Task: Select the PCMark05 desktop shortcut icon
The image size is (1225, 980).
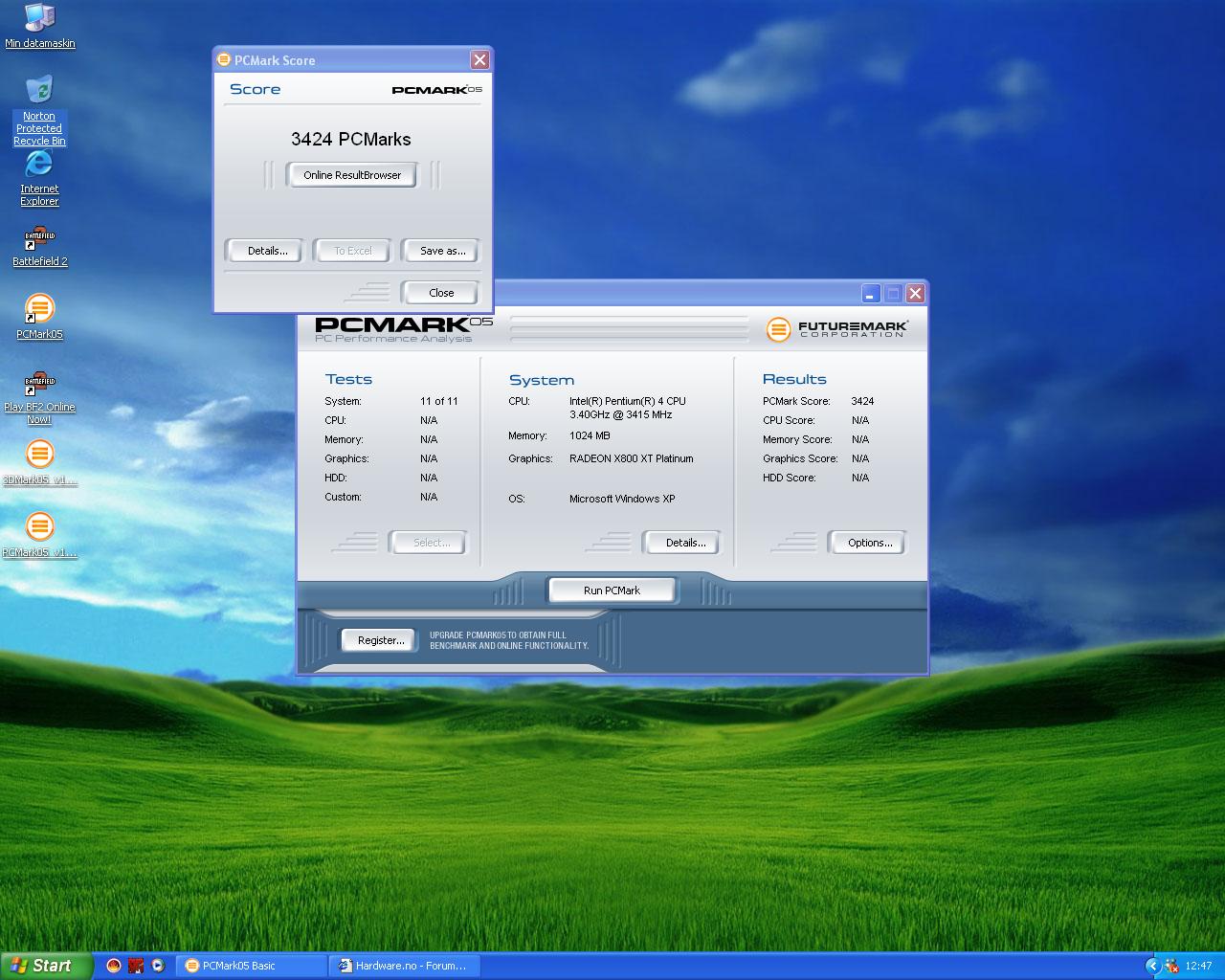Action: [x=39, y=317]
